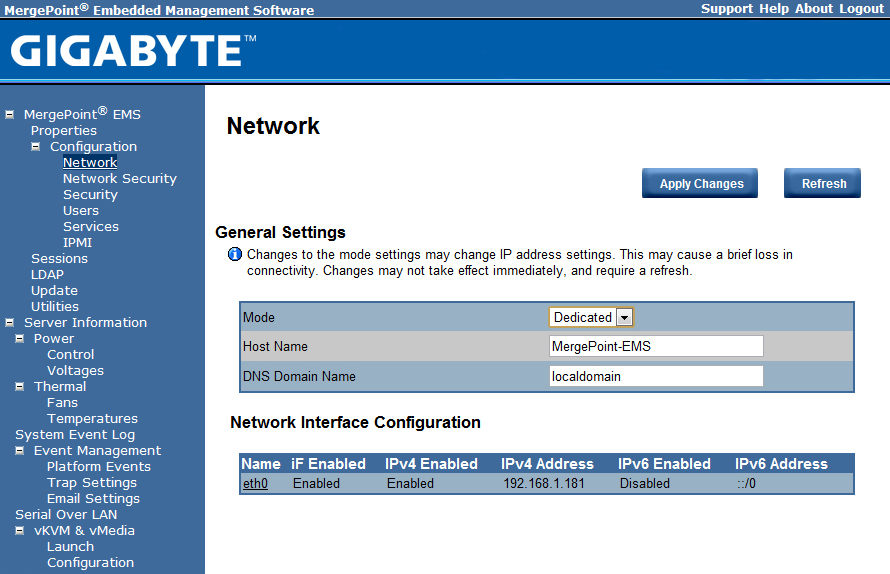The height and width of the screenshot is (574, 890).
Task: Collapse the Event Management section
Action: pyautogui.click(x=20, y=450)
